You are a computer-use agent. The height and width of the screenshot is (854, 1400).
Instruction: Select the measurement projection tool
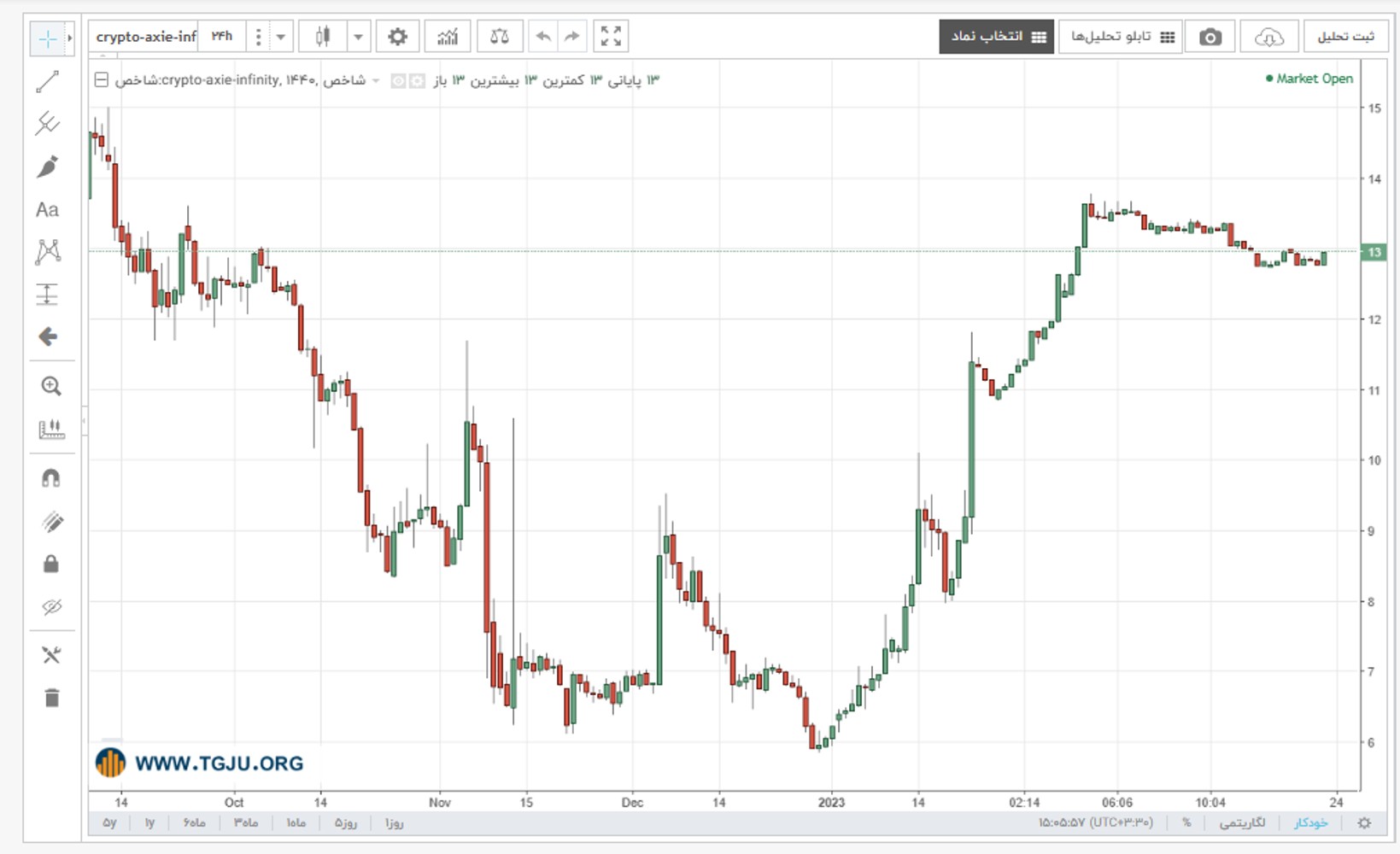tap(48, 294)
